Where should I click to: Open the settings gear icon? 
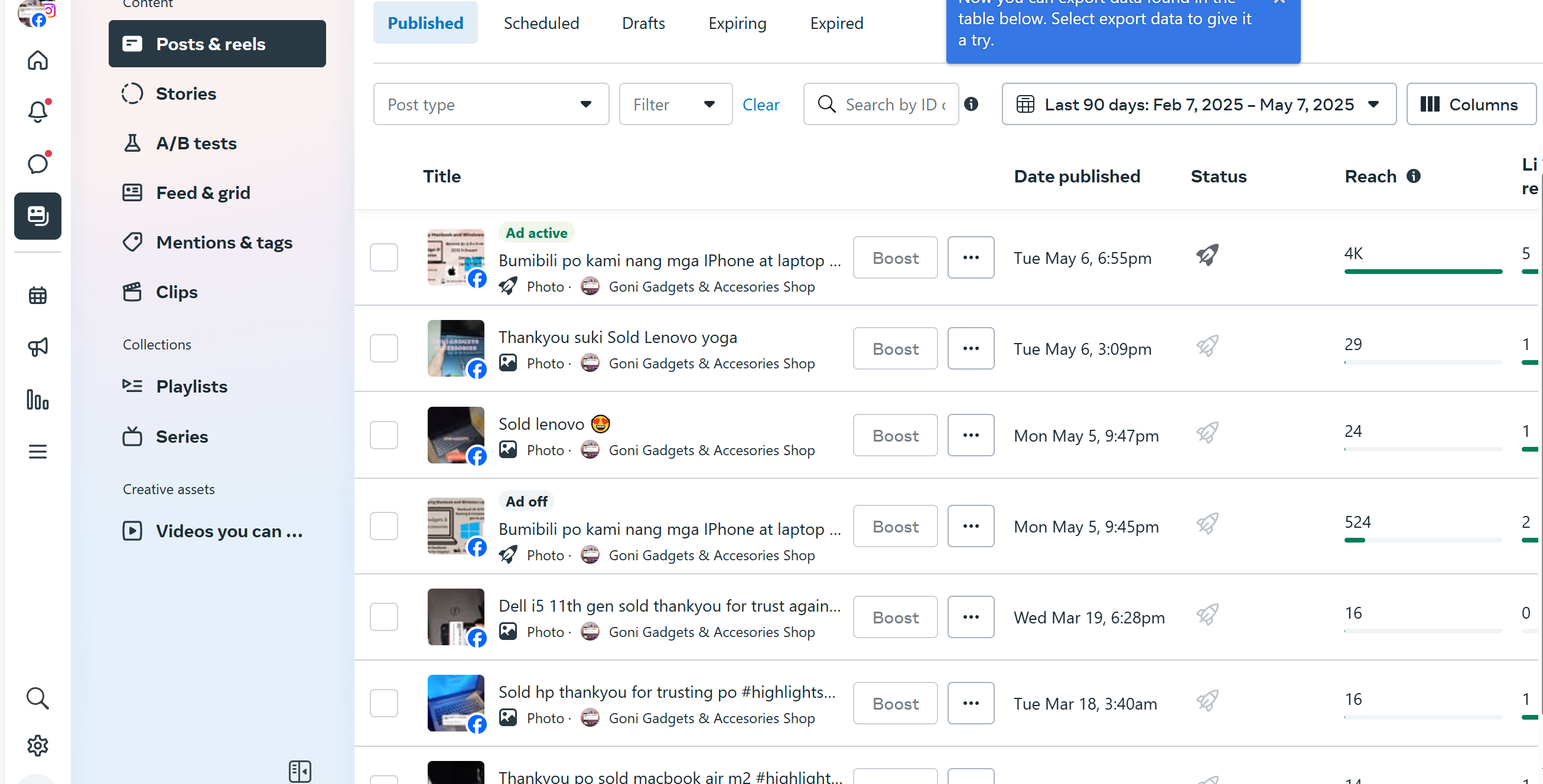pos(38,745)
